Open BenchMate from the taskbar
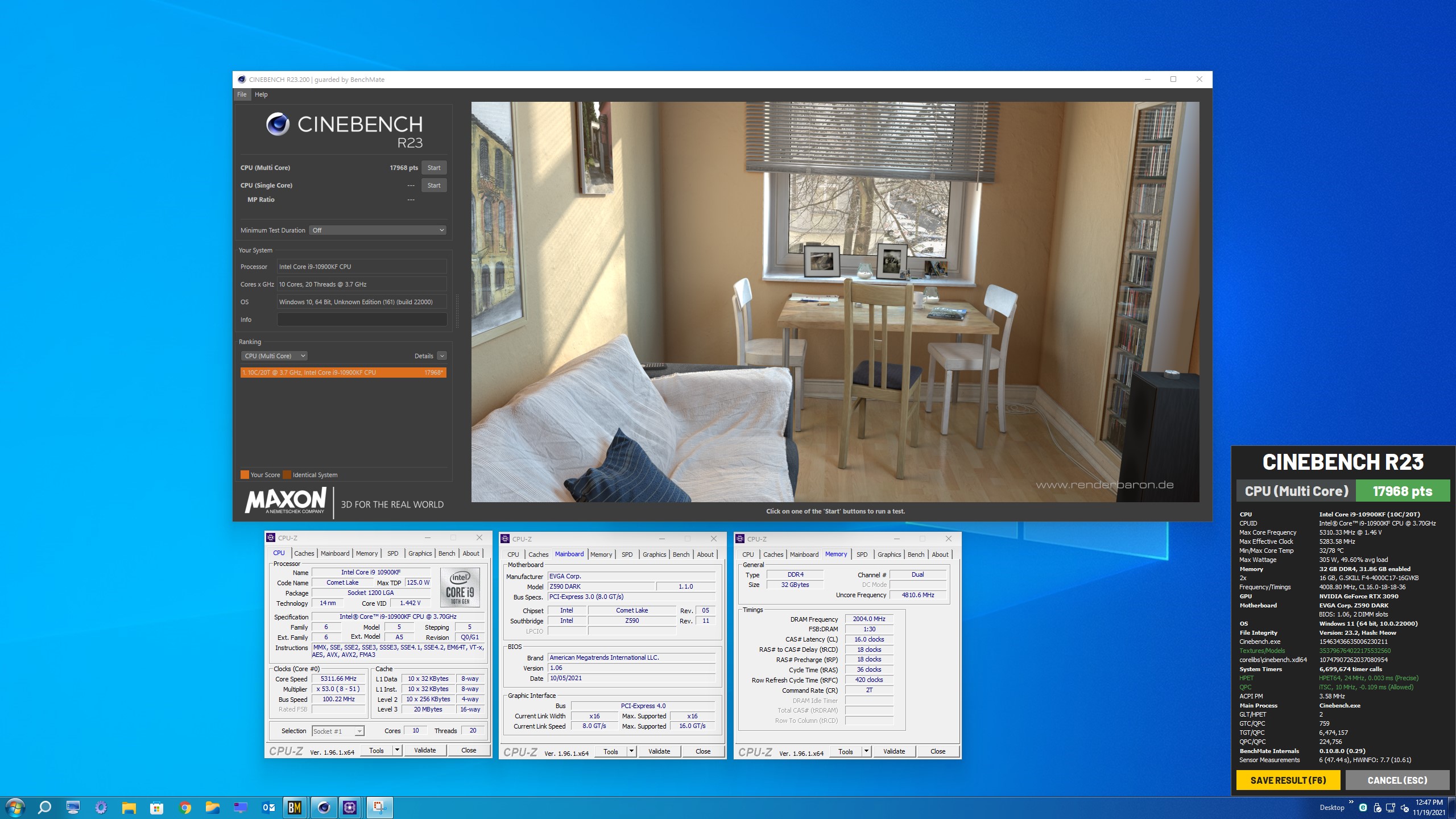Screen dimensions: 1456x819 click(295, 807)
